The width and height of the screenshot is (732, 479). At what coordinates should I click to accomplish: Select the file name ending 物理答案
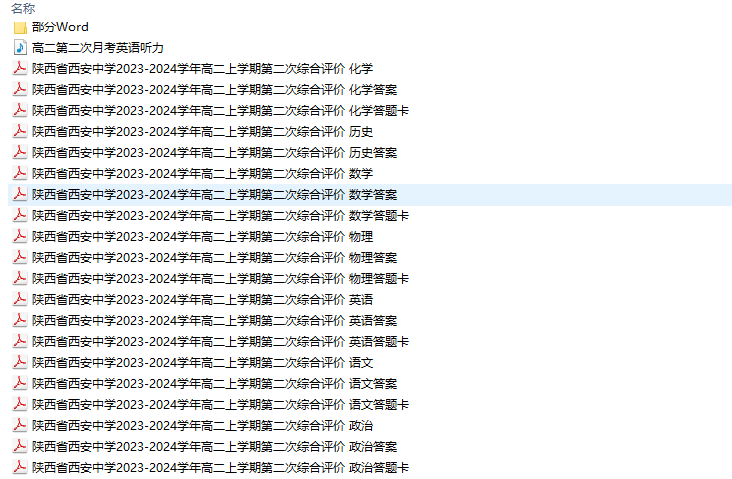(215, 258)
